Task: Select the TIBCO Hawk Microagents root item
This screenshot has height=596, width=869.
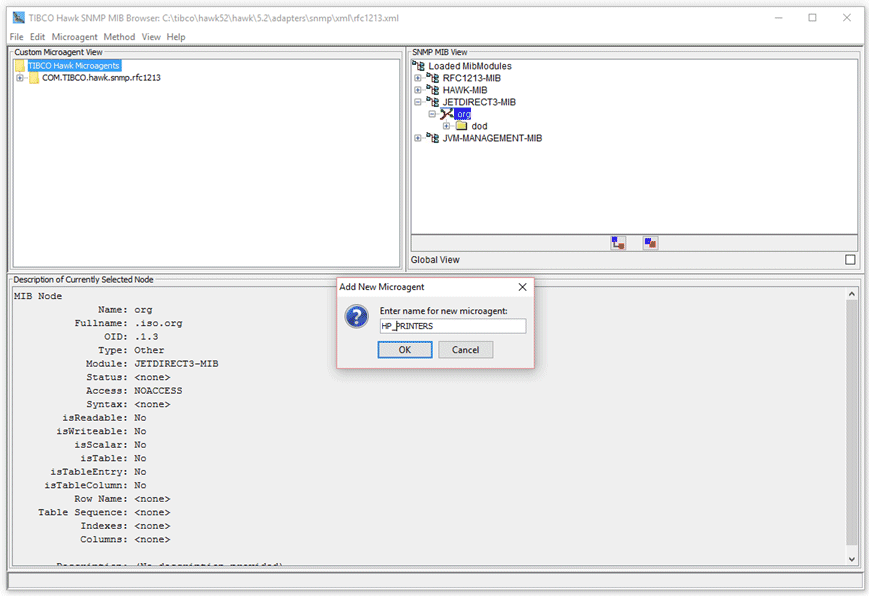Action: click(x=74, y=65)
